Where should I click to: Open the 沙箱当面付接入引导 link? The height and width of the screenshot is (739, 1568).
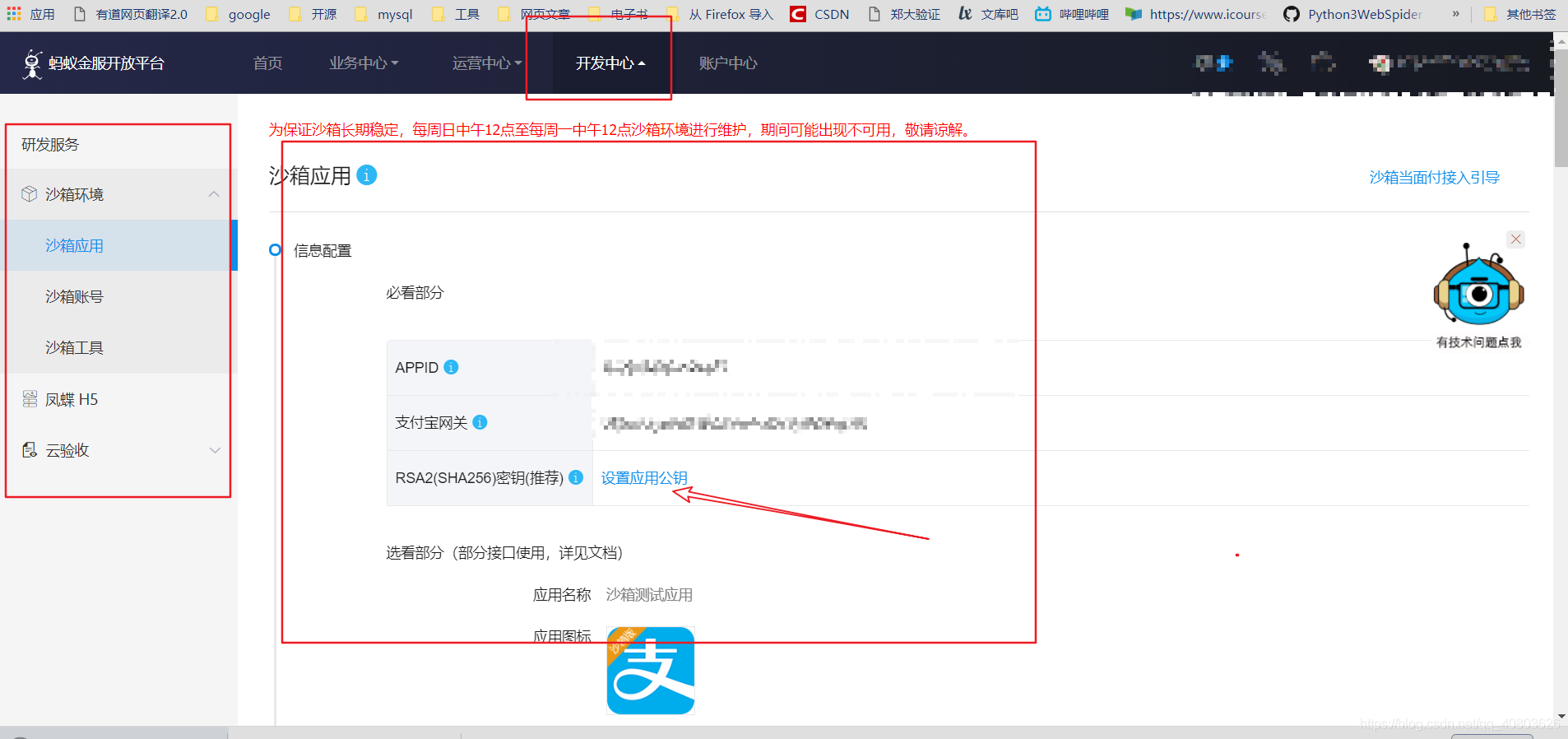tap(1434, 177)
